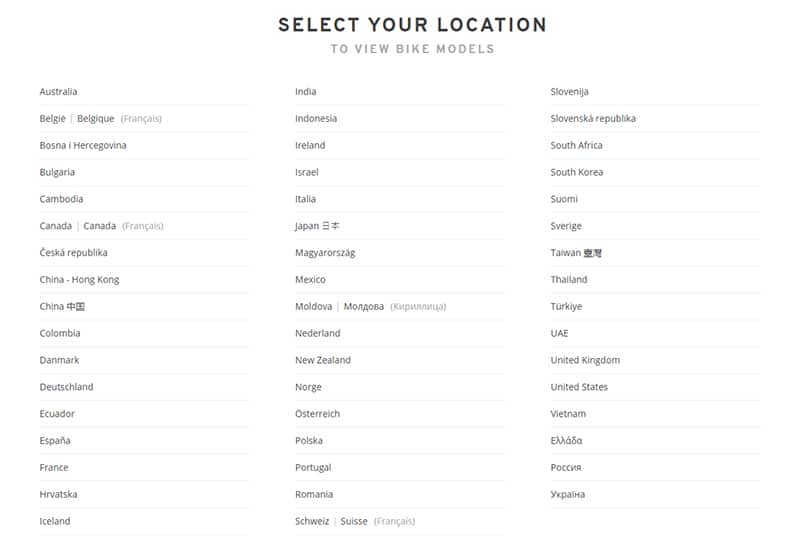The image size is (800, 550).
Task: Select United States location
Action: (x=579, y=387)
